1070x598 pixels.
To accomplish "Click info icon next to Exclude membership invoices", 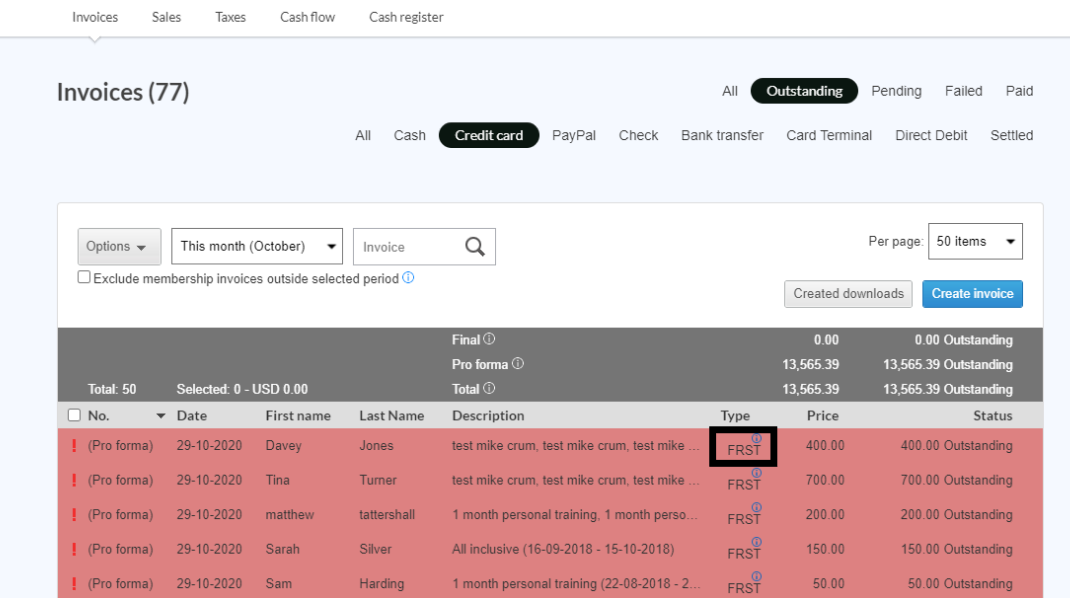I will point(408,278).
